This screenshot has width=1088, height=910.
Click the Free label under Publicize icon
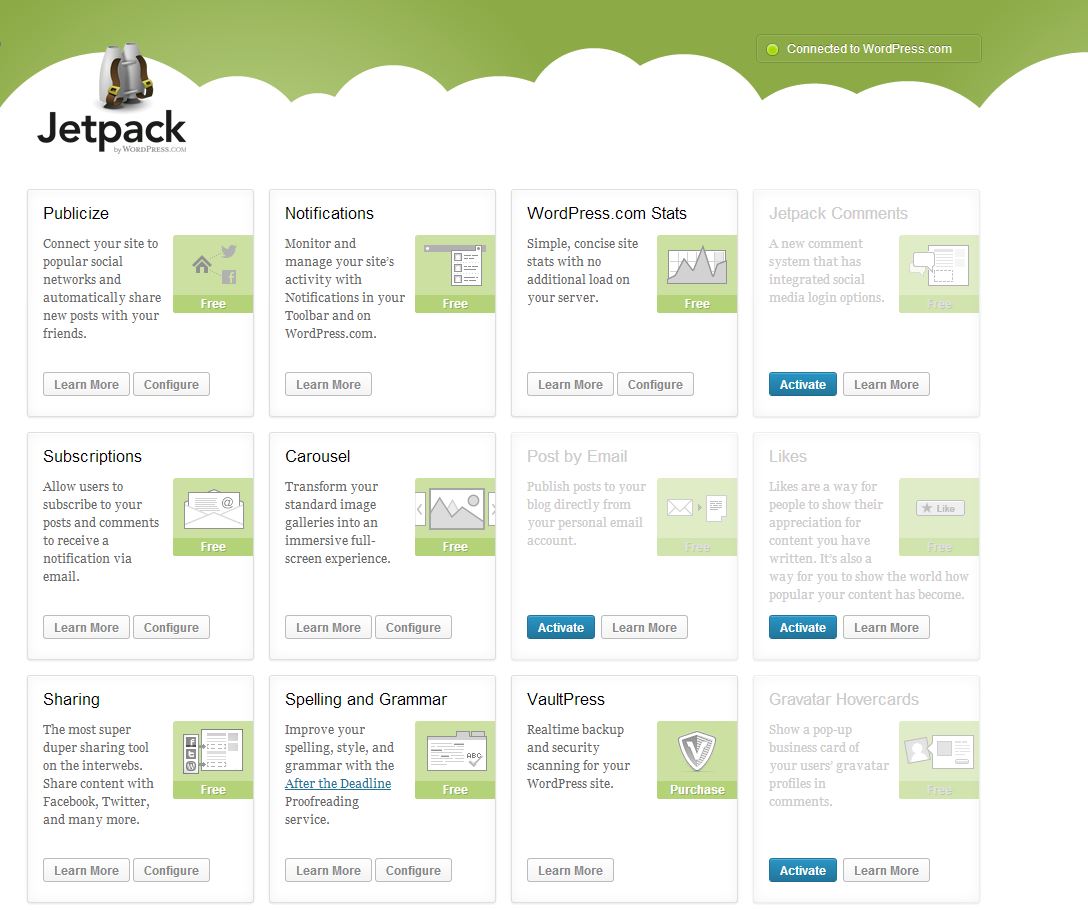click(213, 304)
